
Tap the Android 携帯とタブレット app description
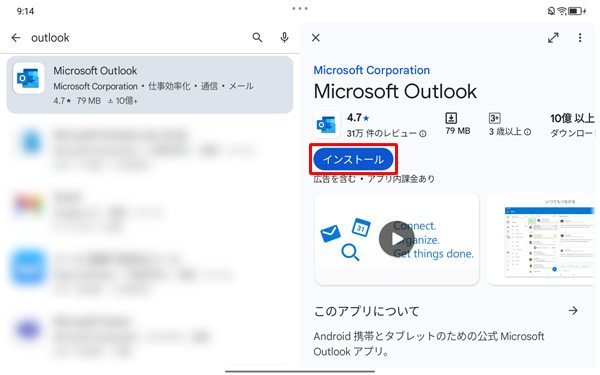coord(429,344)
